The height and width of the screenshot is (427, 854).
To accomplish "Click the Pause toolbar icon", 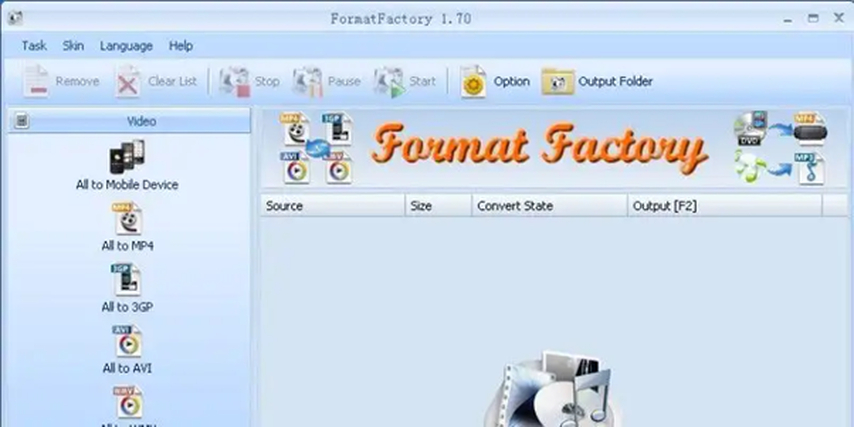I will click(x=308, y=82).
